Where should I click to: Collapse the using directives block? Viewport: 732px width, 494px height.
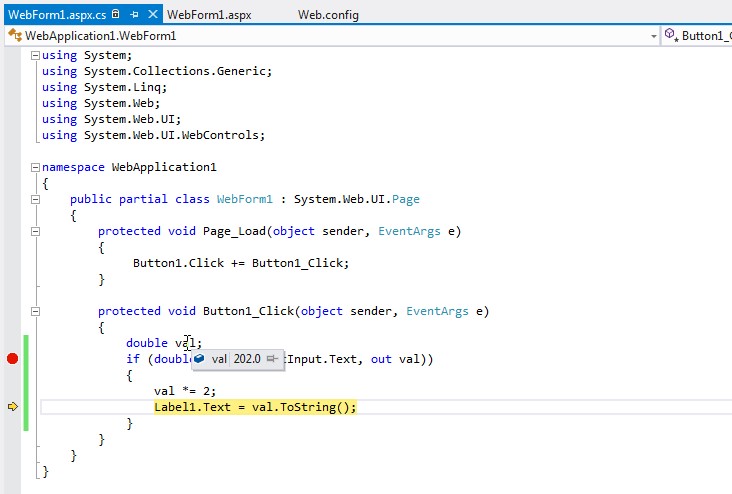click(35, 56)
